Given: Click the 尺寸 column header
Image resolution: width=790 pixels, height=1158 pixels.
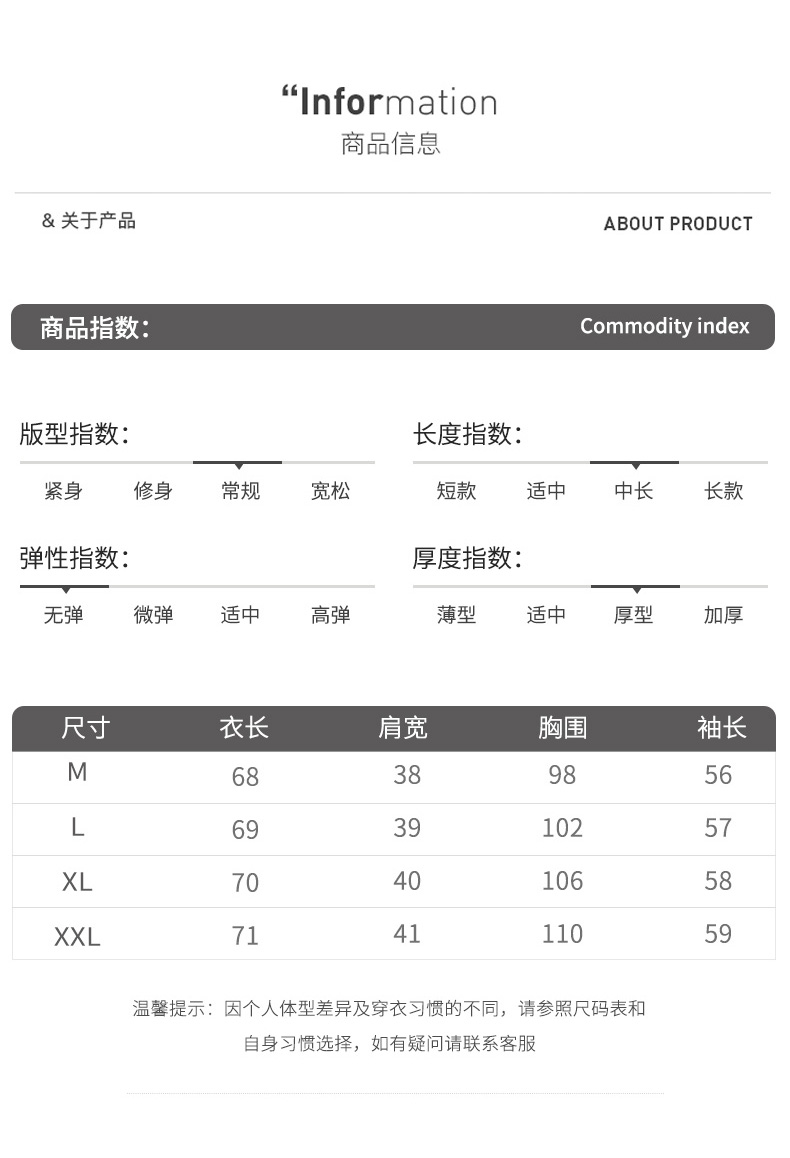Looking at the screenshot, I should [x=85, y=728].
